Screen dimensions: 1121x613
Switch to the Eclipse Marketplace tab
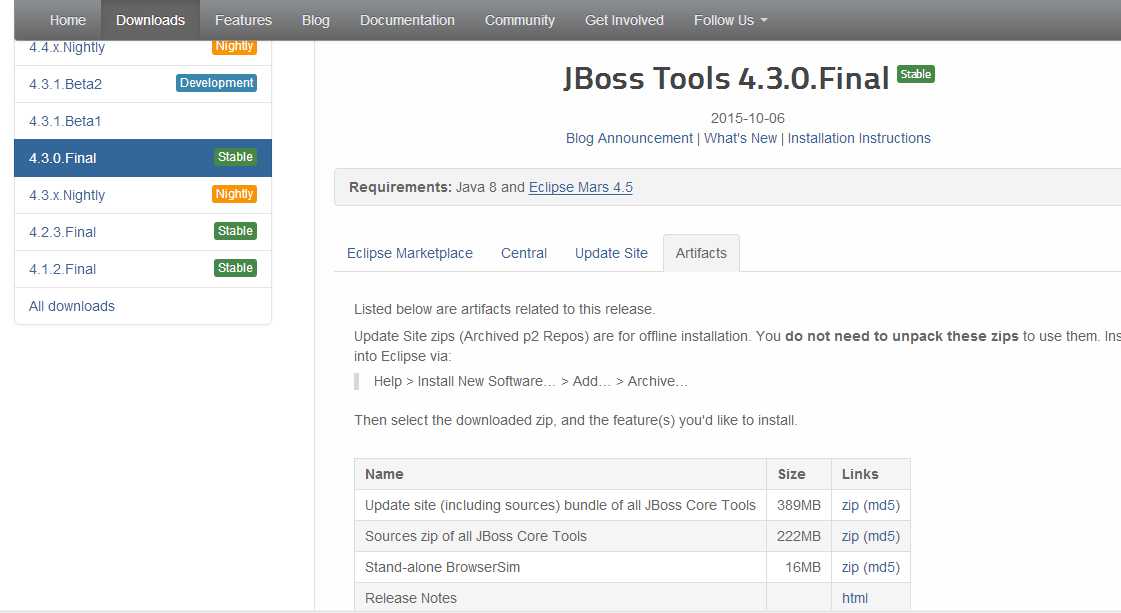point(410,253)
